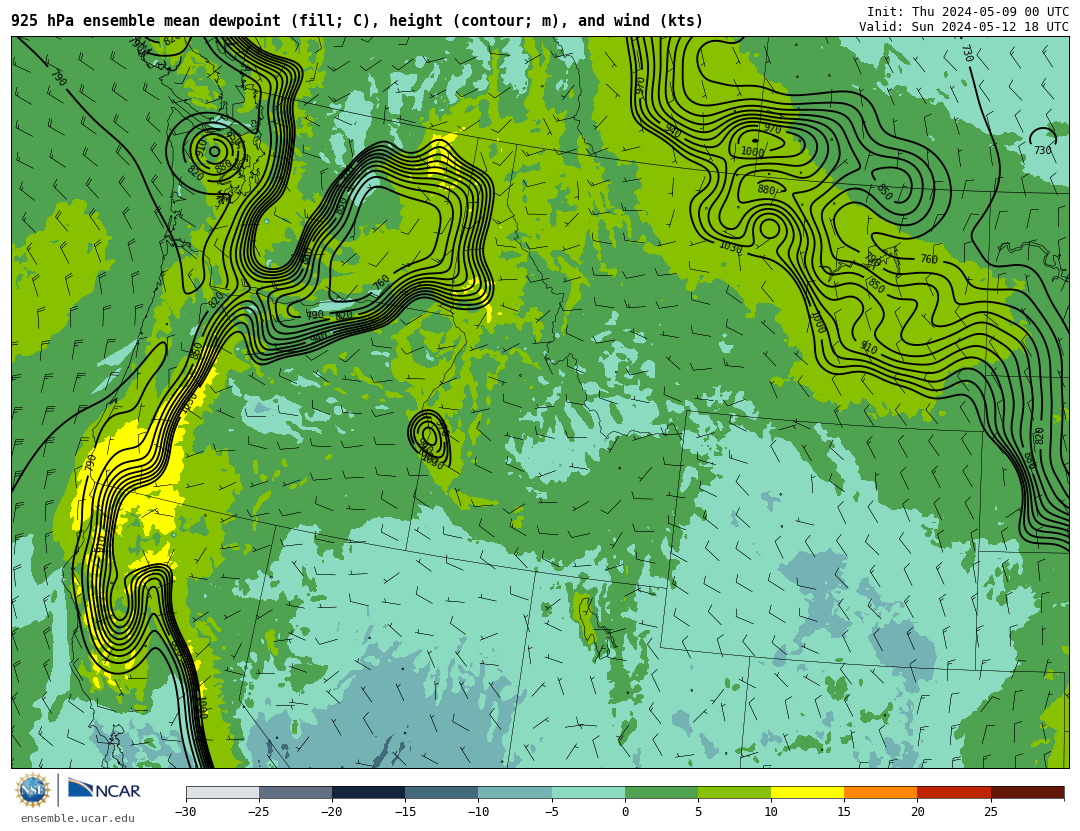Click the 25 colorbar tick label

tap(990, 812)
